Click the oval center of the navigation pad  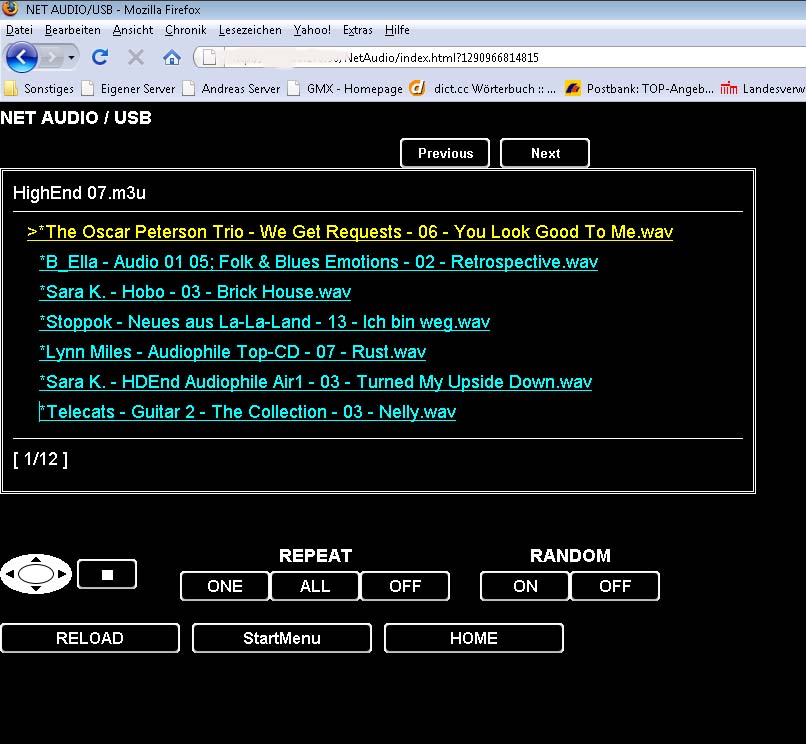tap(36, 574)
